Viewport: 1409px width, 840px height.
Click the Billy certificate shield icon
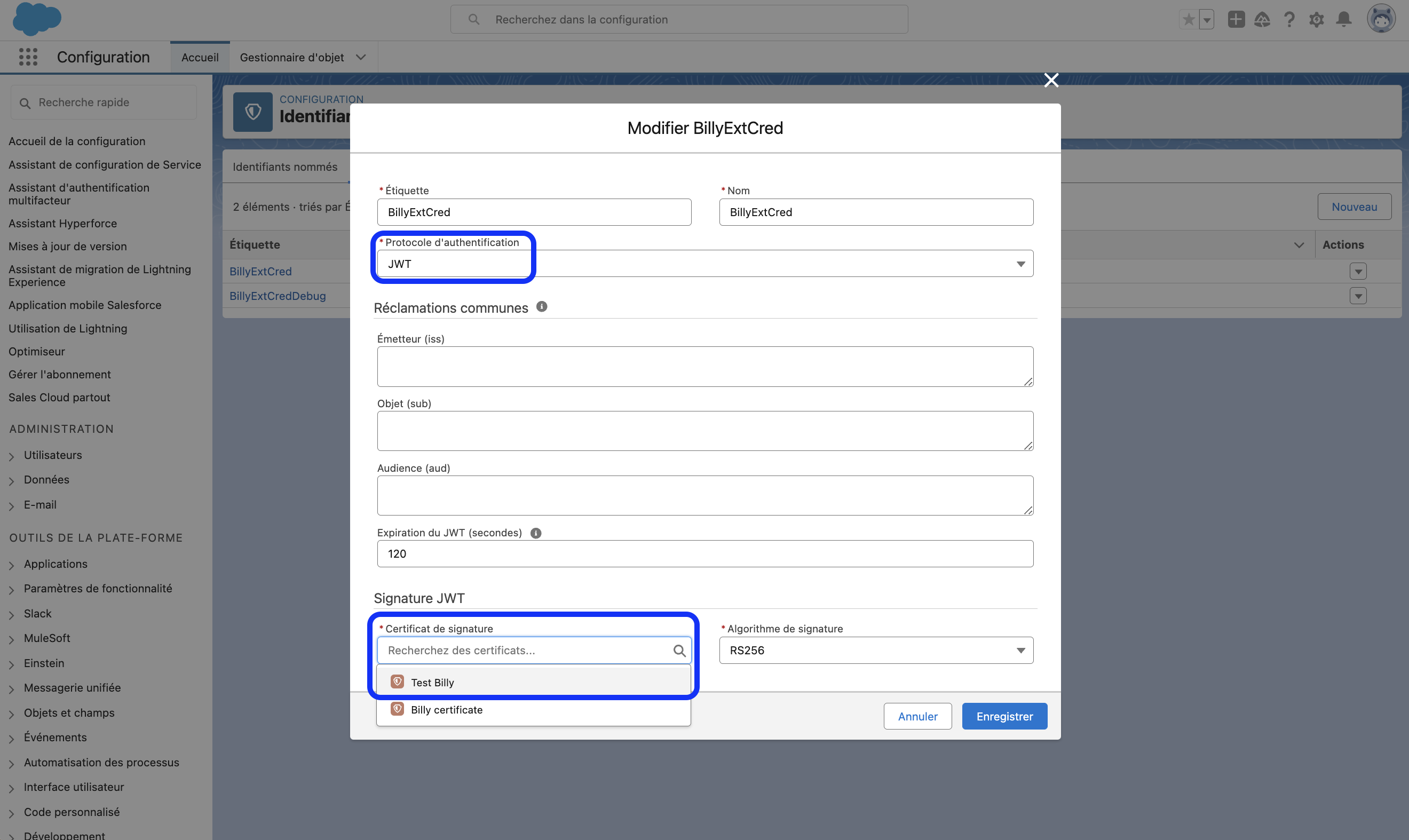[x=398, y=709]
